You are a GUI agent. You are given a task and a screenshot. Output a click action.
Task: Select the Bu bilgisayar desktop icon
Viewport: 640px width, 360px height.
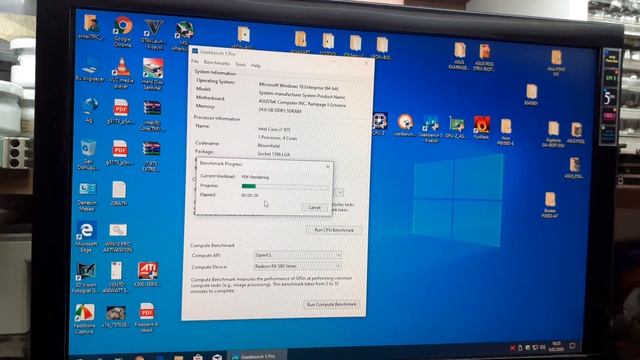pos(90,69)
